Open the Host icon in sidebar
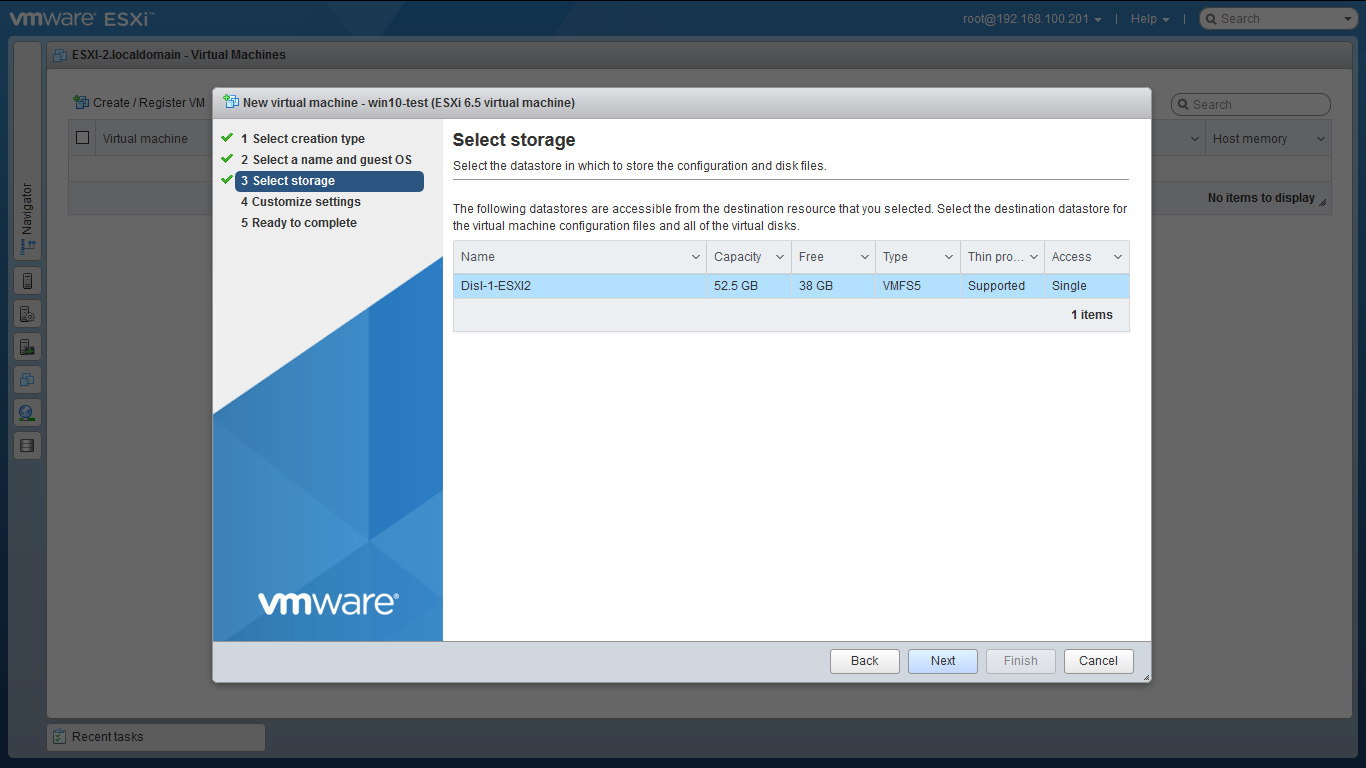 pos(27,281)
